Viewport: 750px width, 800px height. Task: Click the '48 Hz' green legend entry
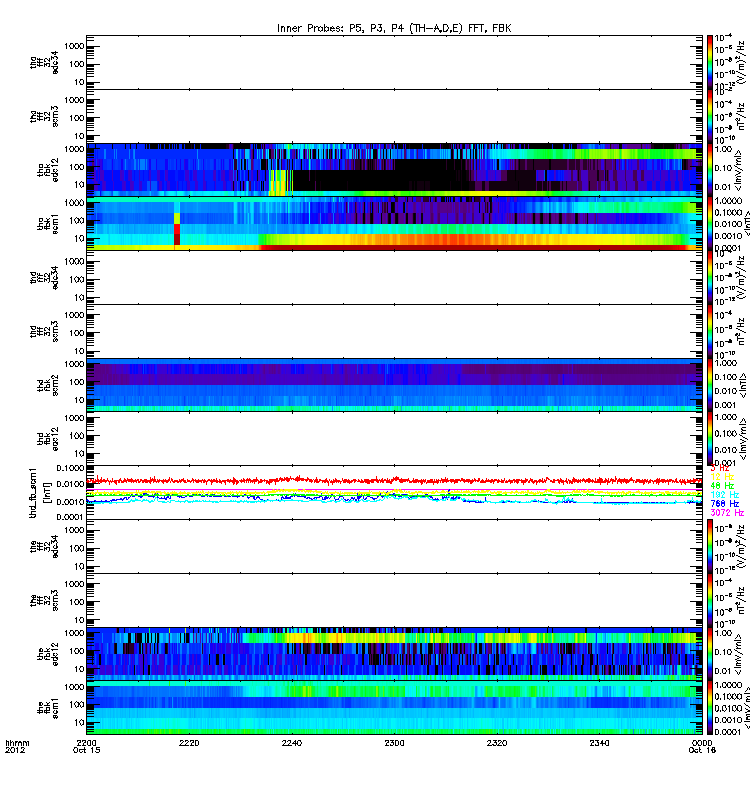[x=722, y=486]
